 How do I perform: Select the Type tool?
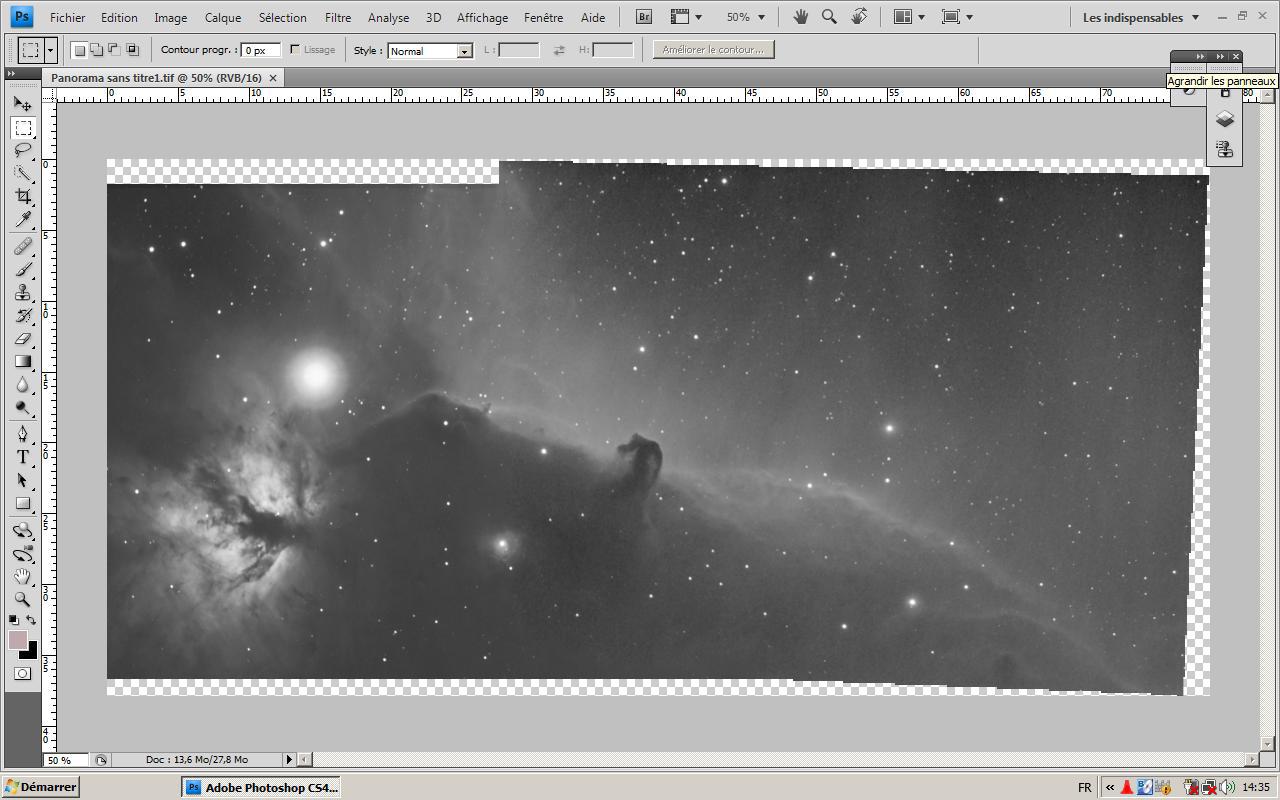click(22, 457)
